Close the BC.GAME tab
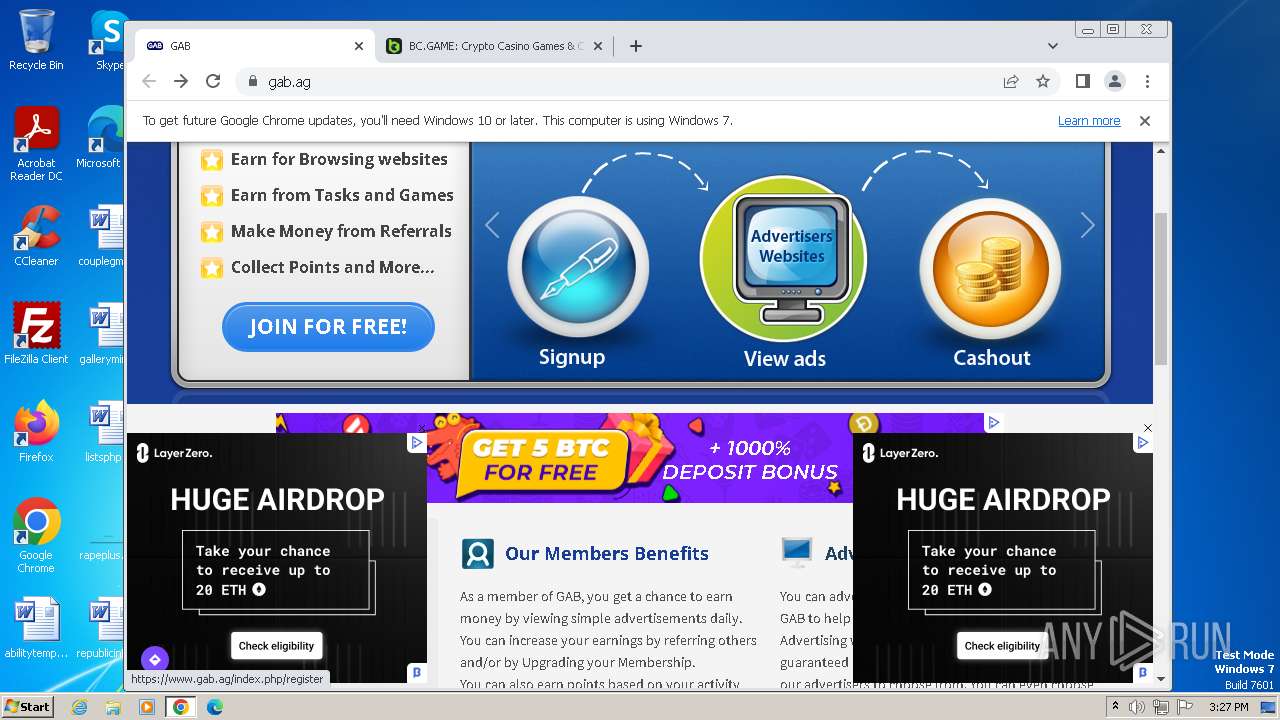Screen dimensions: 1280x720 tap(598, 46)
